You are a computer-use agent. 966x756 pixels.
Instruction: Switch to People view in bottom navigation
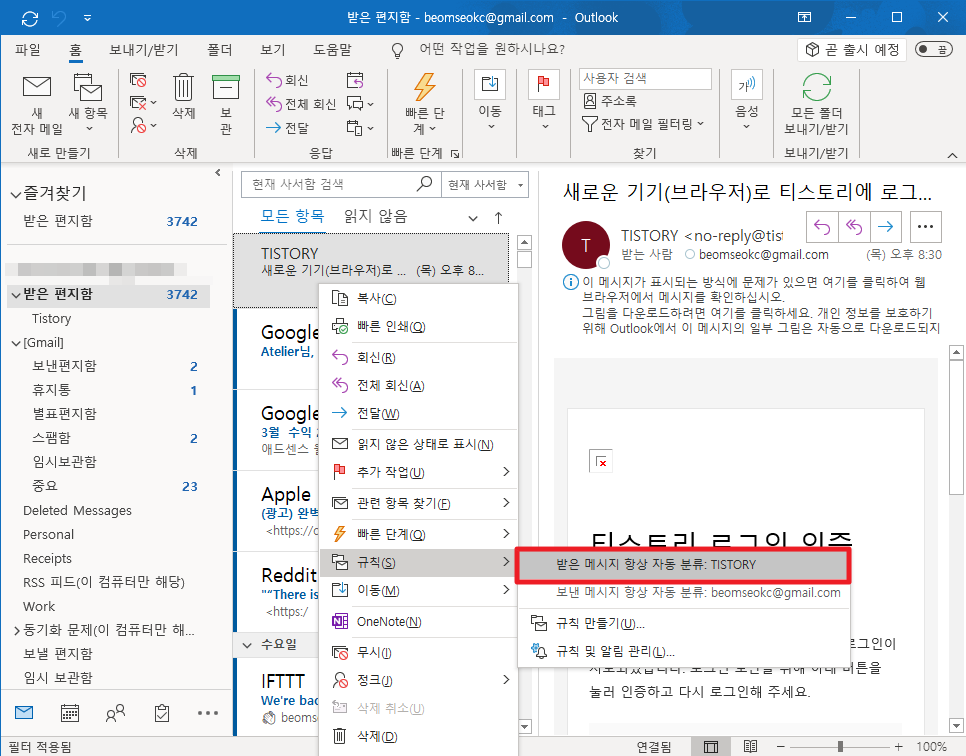(x=115, y=713)
